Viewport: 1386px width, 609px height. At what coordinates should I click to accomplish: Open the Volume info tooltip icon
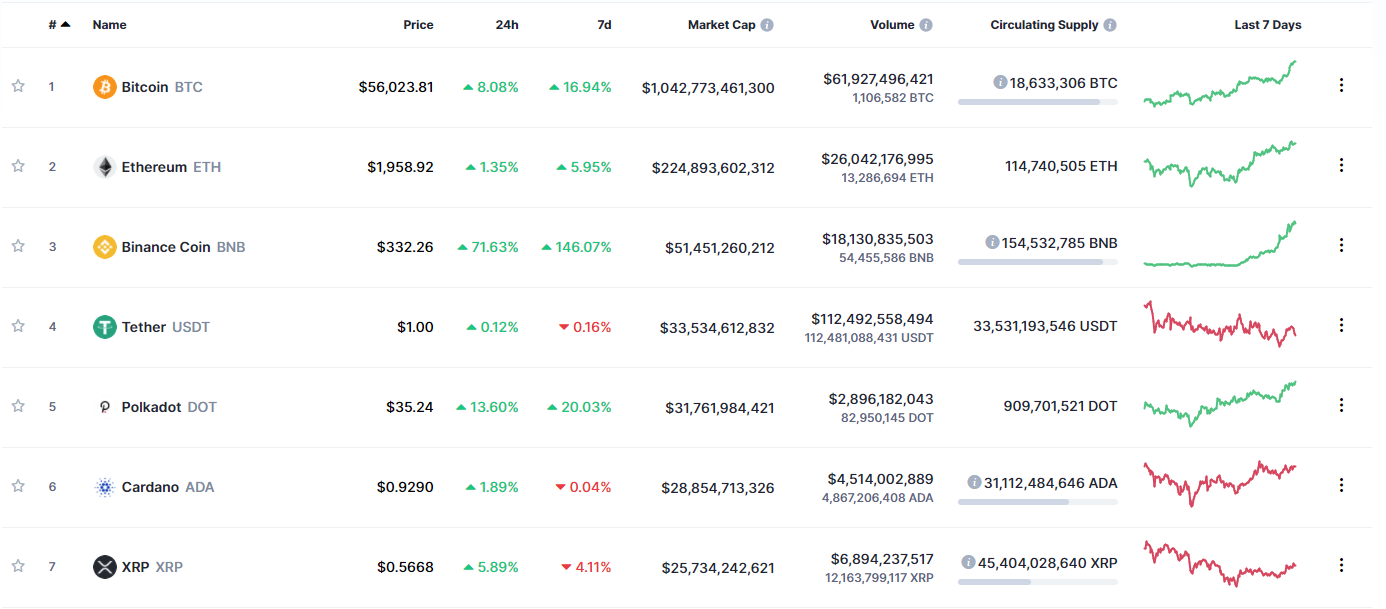pos(926,25)
